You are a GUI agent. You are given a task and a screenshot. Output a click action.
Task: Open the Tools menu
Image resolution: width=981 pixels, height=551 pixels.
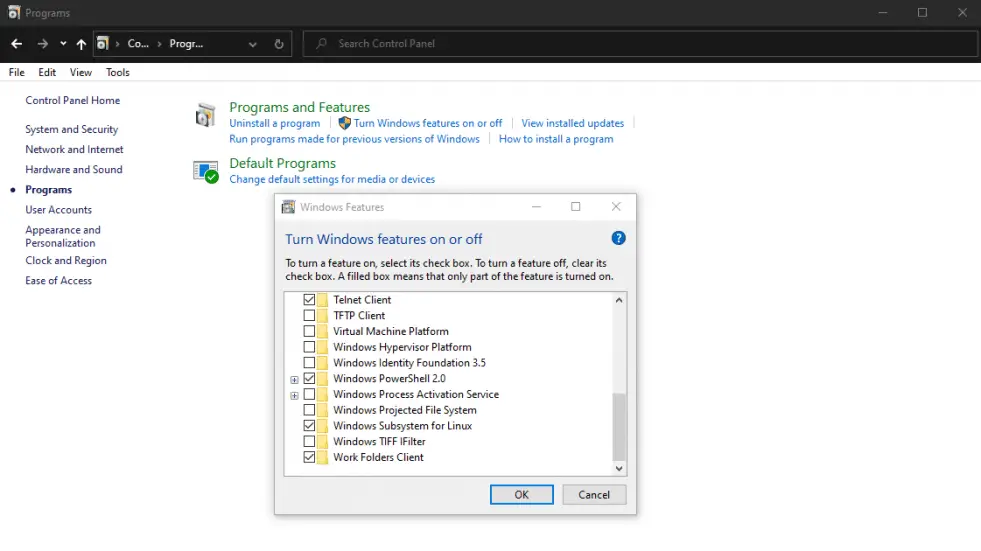click(118, 73)
